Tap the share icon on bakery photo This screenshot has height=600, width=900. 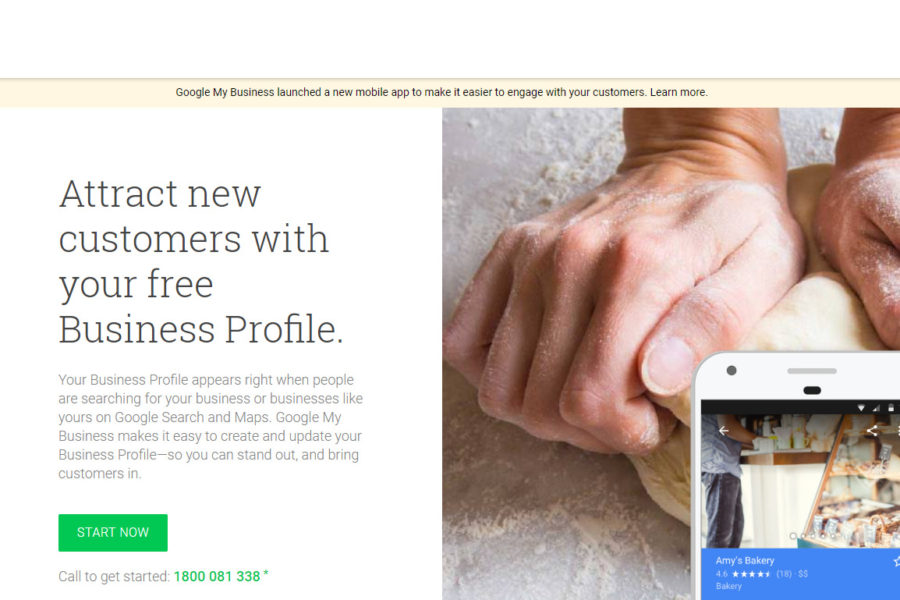click(872, 431)
